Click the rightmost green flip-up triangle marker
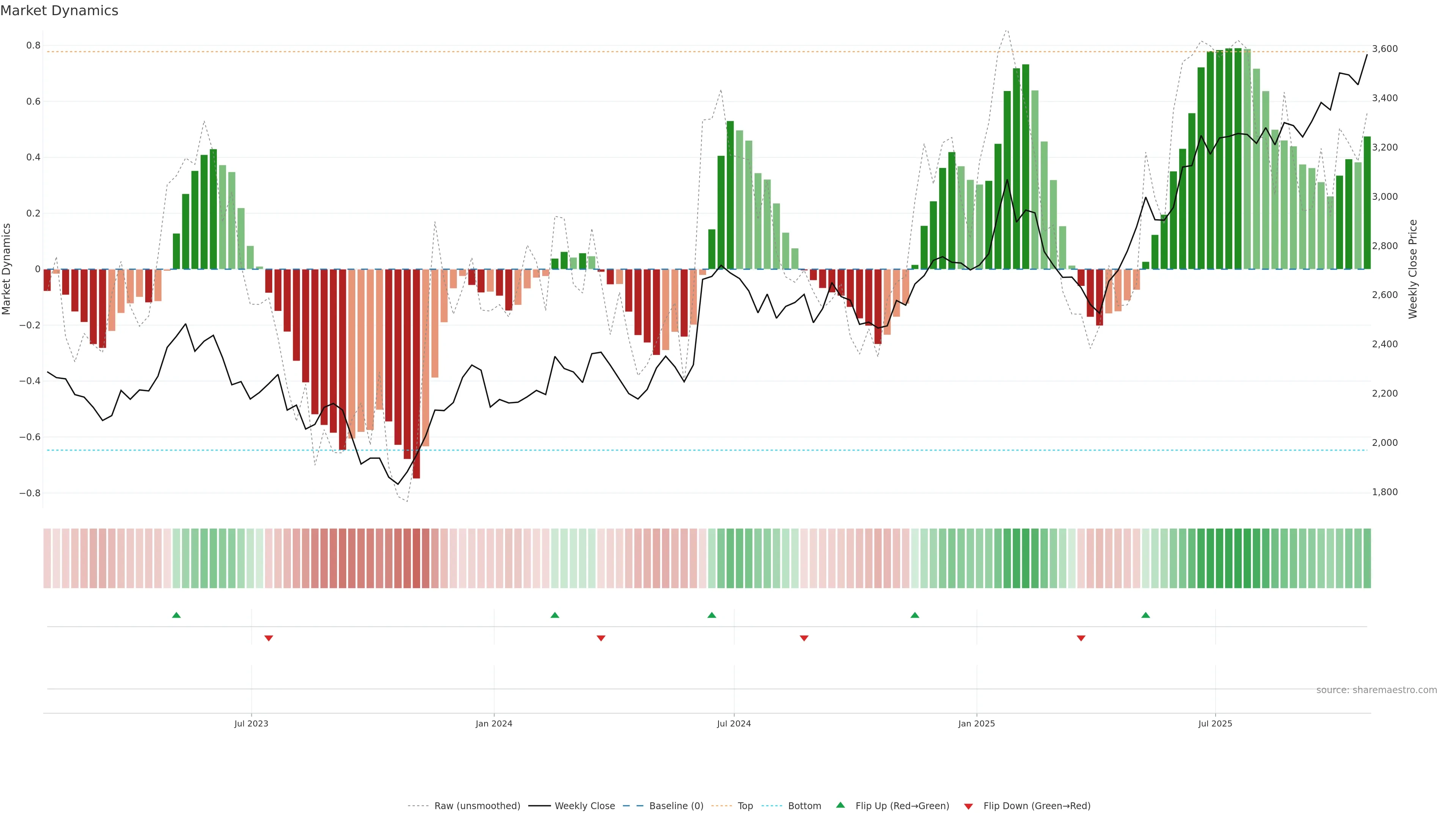The image size is (1456, 819). click(x=1146, y=615)
